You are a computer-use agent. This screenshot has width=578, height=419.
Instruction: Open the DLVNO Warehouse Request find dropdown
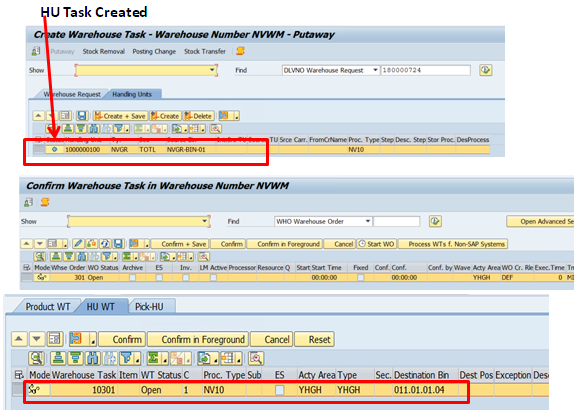(375, 70)
